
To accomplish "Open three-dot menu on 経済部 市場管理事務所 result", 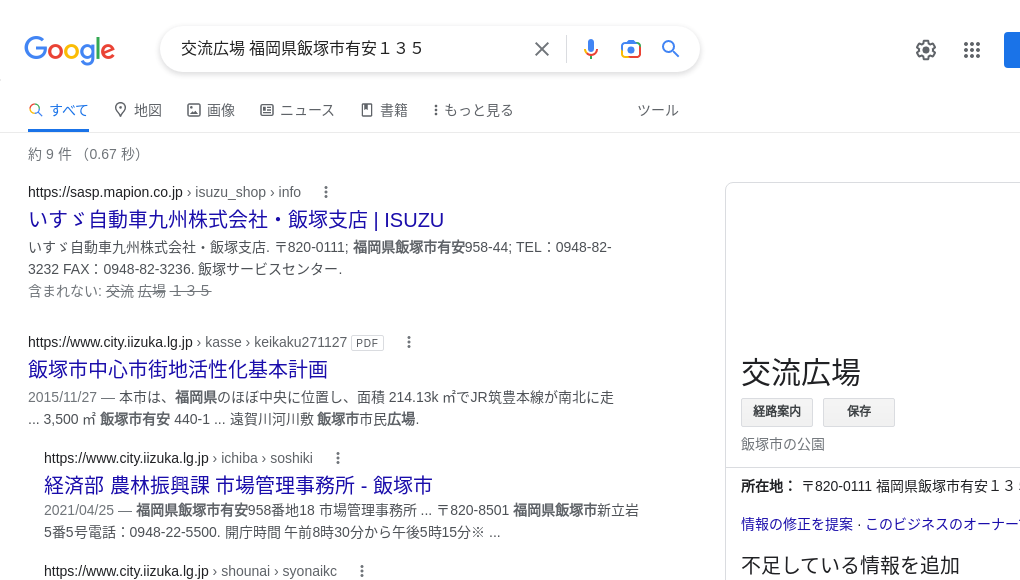I will (x=337, y=457).
